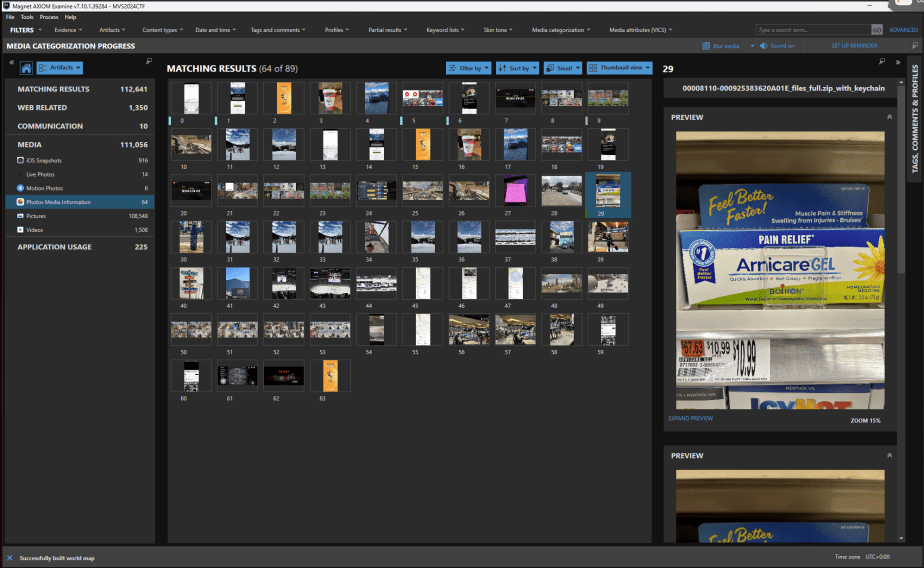Click the search term input field

click(811, 30)
